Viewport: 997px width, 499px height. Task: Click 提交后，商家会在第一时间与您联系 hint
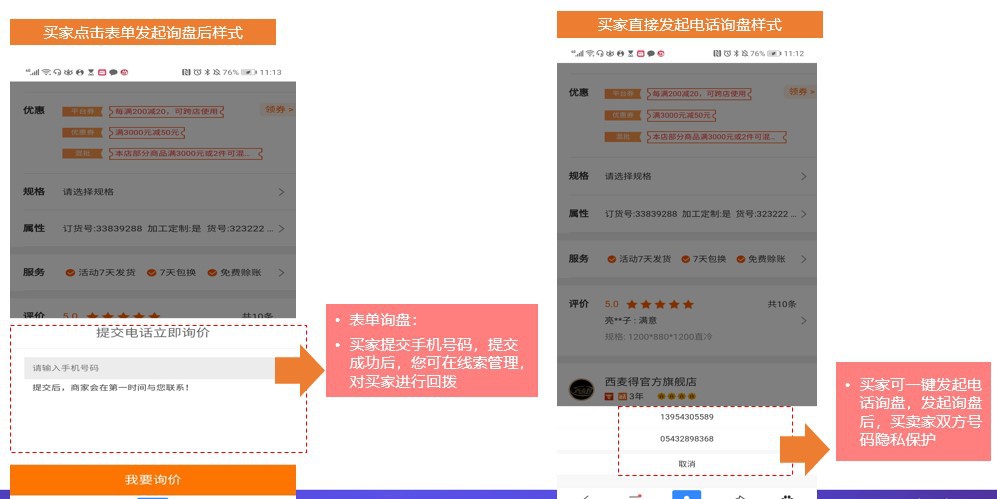pyautogui.click(x=111, y=387)
